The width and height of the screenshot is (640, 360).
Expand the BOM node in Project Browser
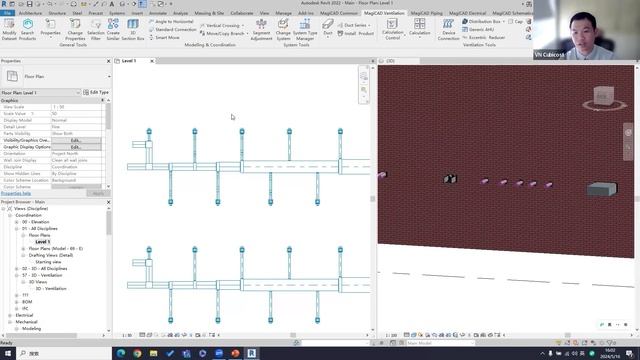point(17,302)
